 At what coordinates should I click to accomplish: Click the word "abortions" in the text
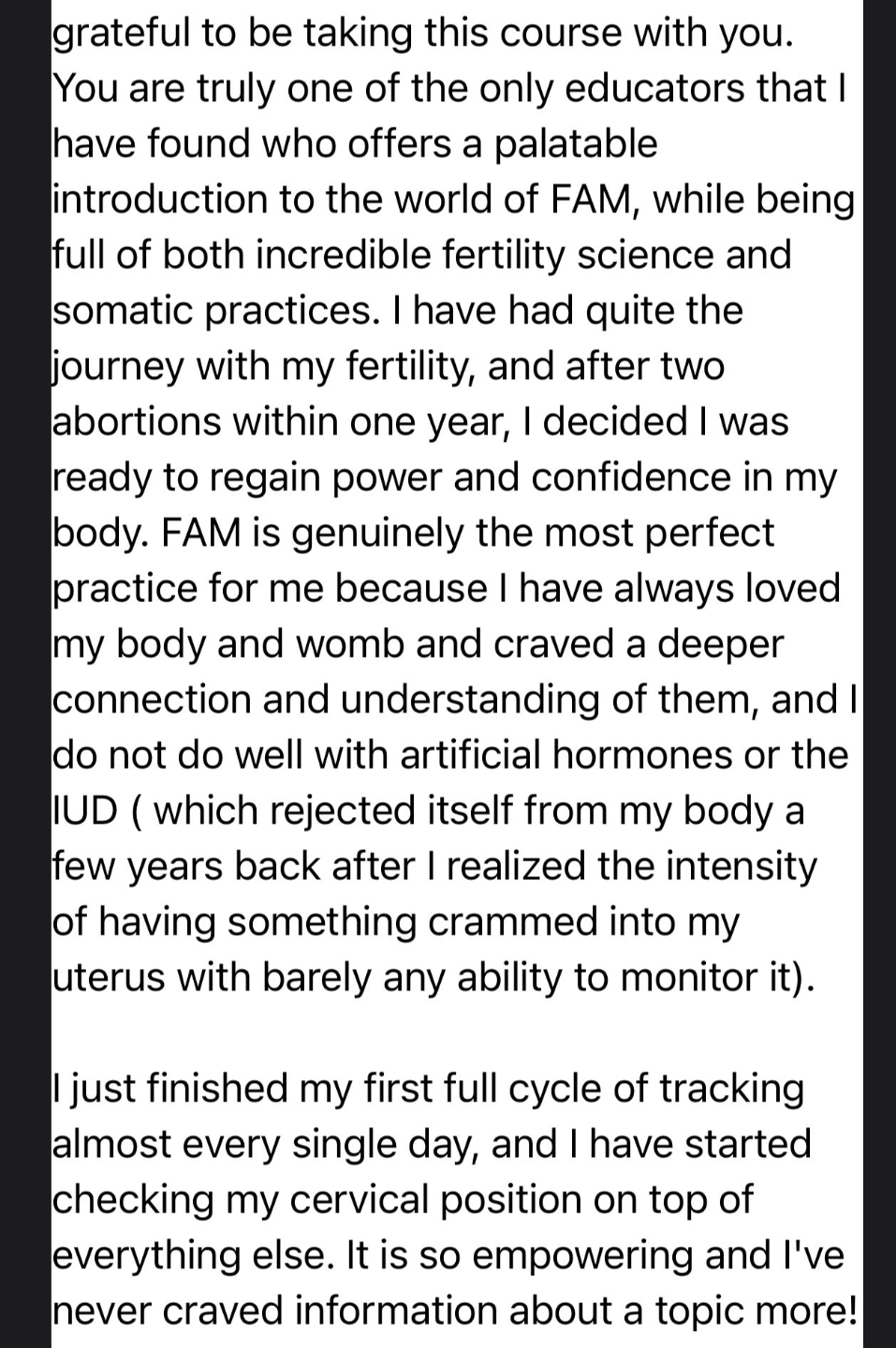136,421
